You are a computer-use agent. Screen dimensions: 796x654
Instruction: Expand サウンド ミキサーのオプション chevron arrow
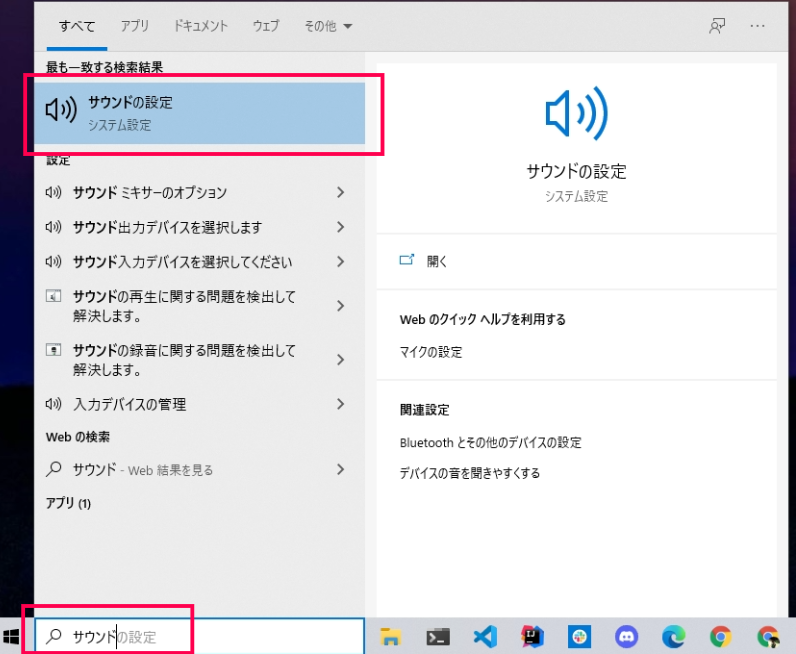(341, 192)
